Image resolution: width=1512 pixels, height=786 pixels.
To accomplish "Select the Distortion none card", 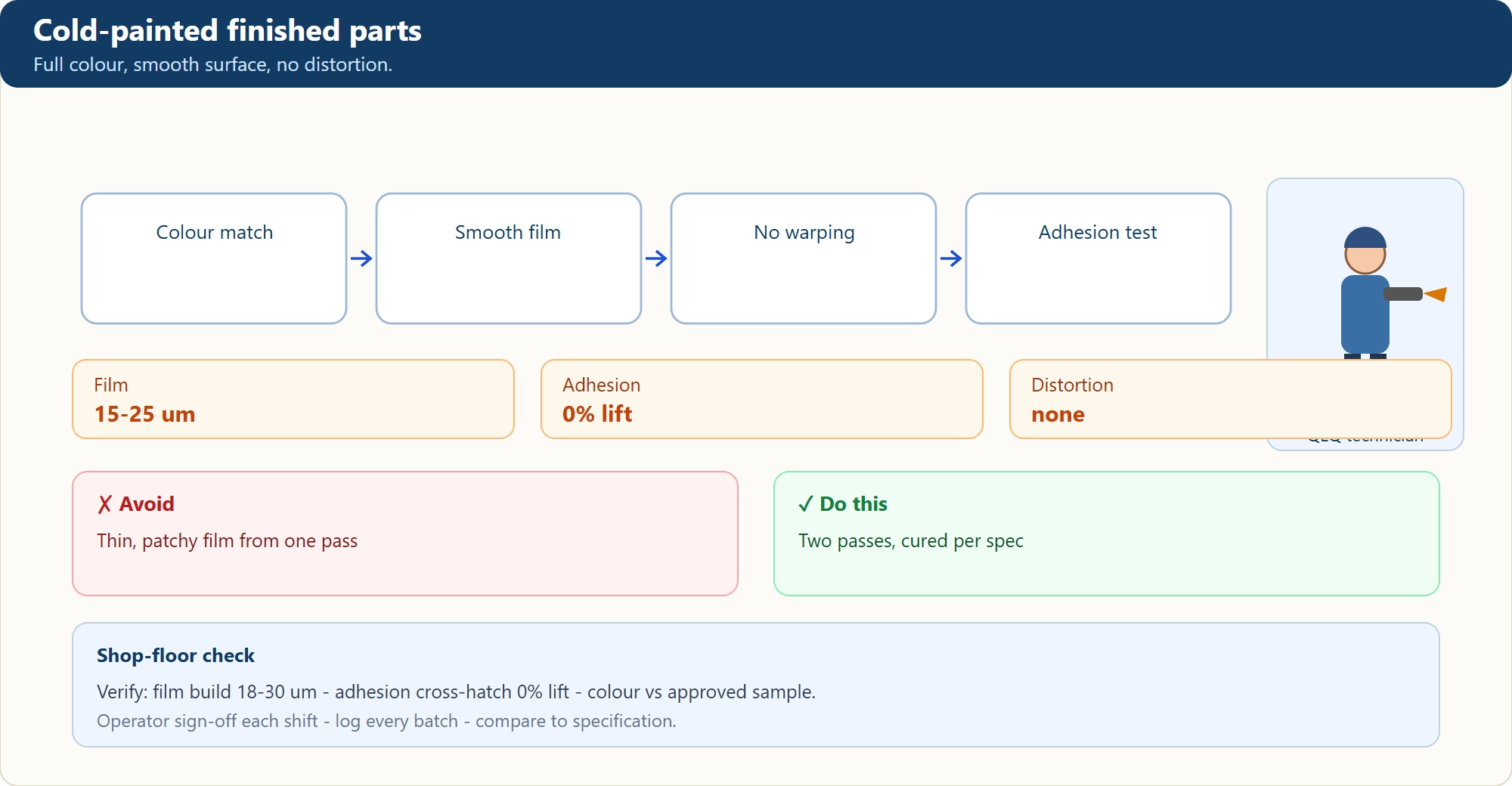I will 1231,399.
